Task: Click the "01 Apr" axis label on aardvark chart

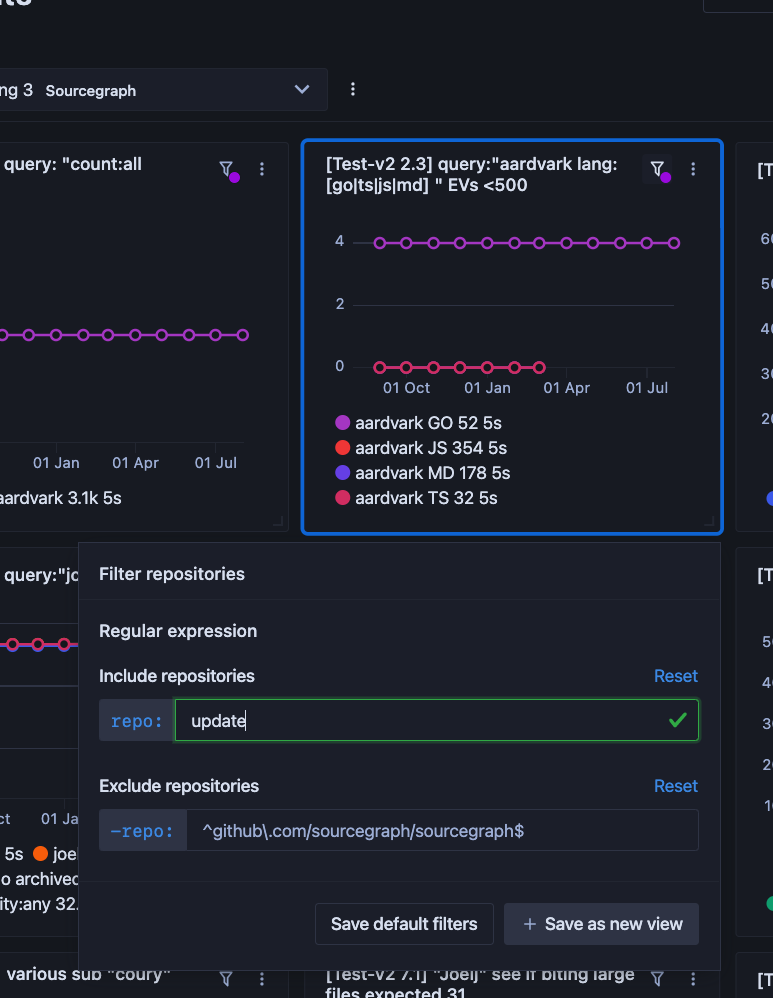Action: click(567, 388)
